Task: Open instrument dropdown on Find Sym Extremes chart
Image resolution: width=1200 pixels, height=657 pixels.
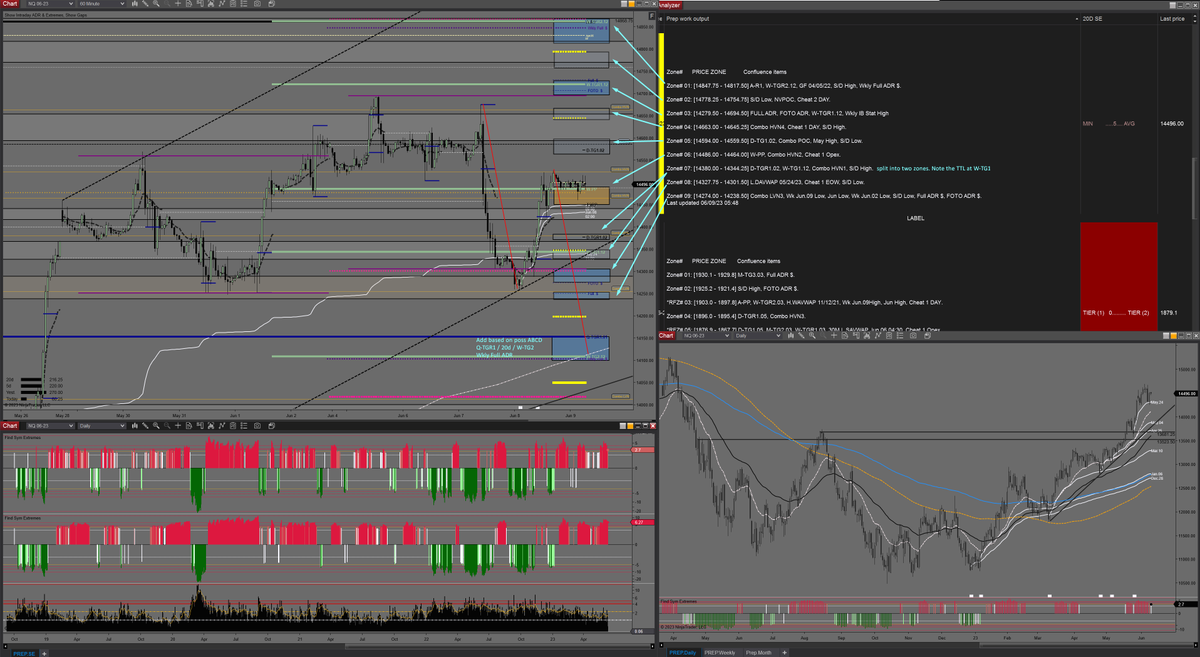Action: (50, 425)
